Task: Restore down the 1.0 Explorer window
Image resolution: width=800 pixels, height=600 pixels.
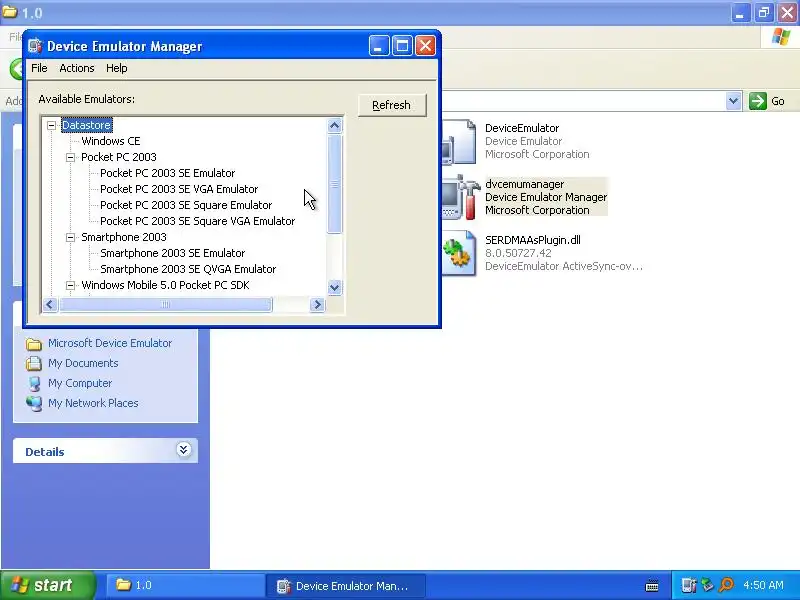Action: point(764,13)
